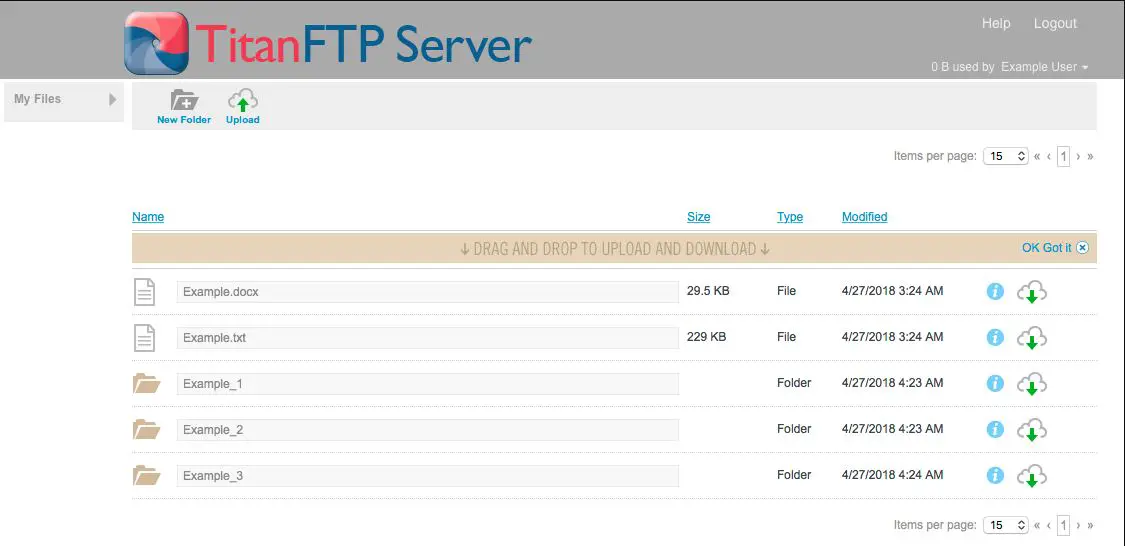Screen dimensions: 1125x546
Task: Open bottom Items per page dropdown
Action: tap(1006, 525)
